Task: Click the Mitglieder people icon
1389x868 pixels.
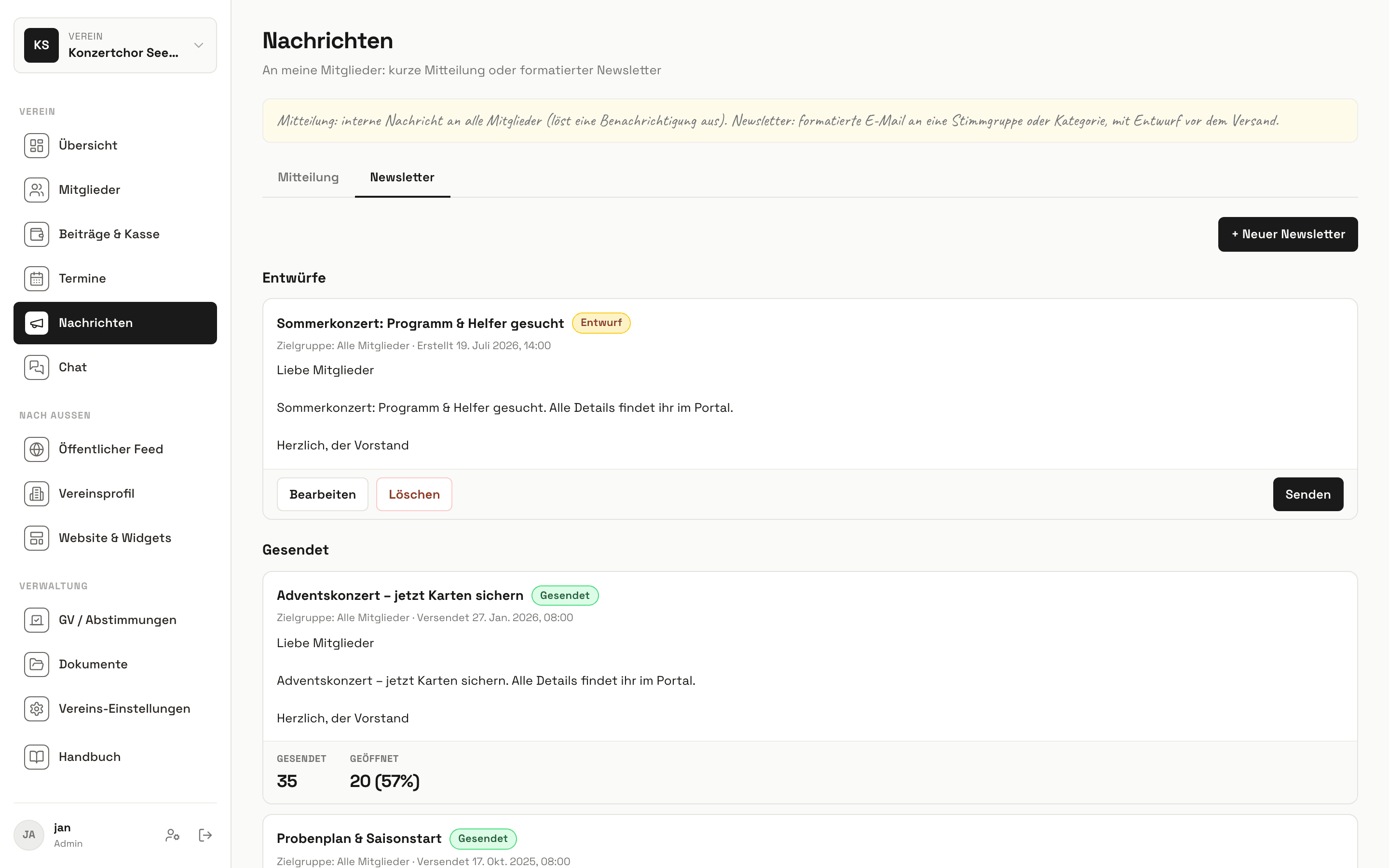Action: coord(37,190)
